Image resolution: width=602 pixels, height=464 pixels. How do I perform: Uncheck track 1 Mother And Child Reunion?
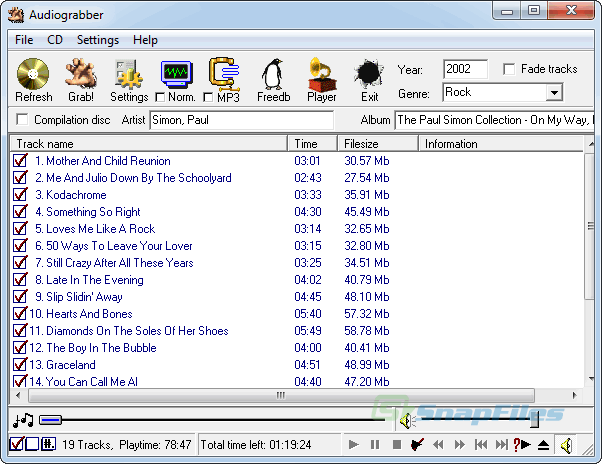click(20, 160)
